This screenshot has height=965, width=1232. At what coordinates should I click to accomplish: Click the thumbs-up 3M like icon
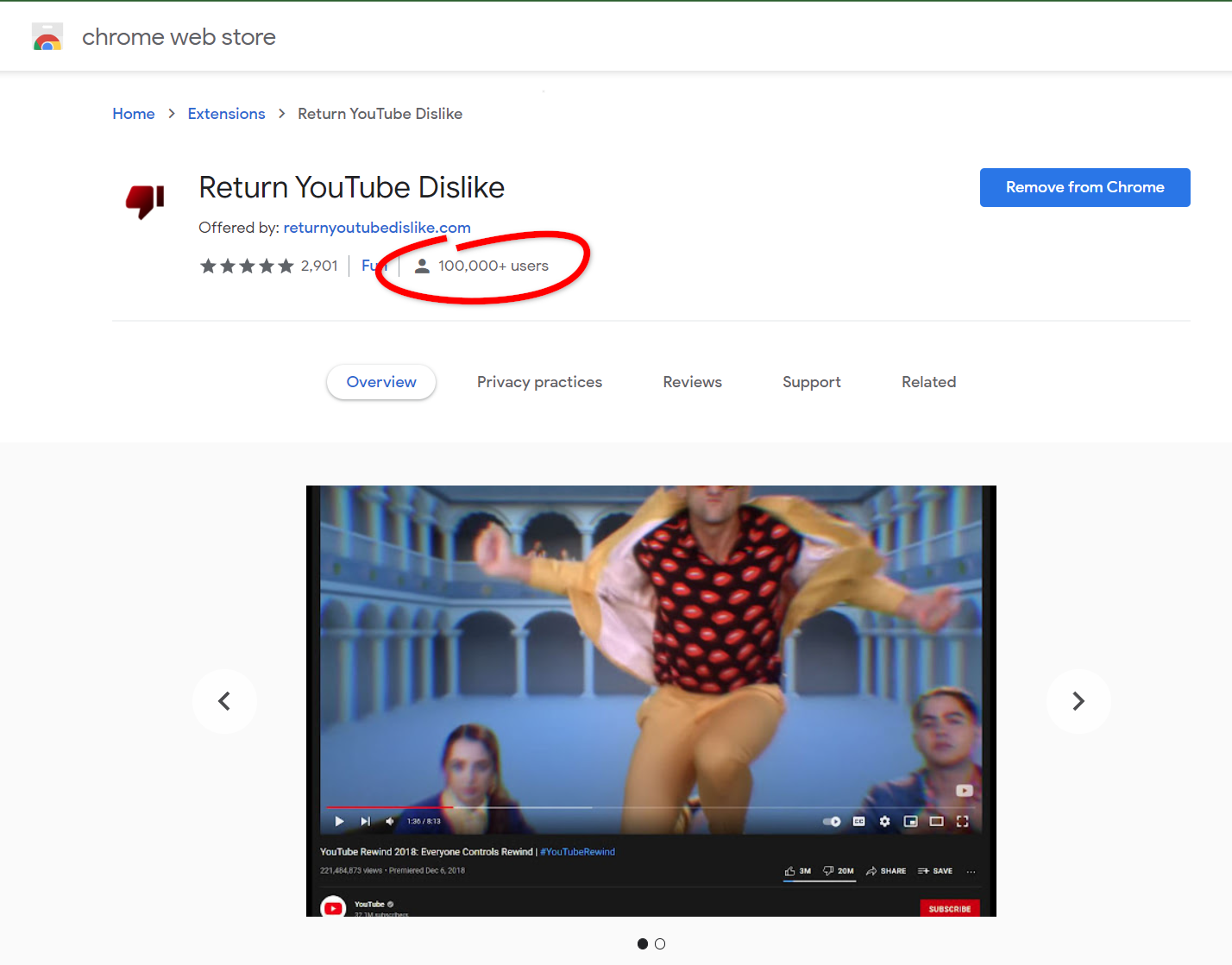pos(789,871)
